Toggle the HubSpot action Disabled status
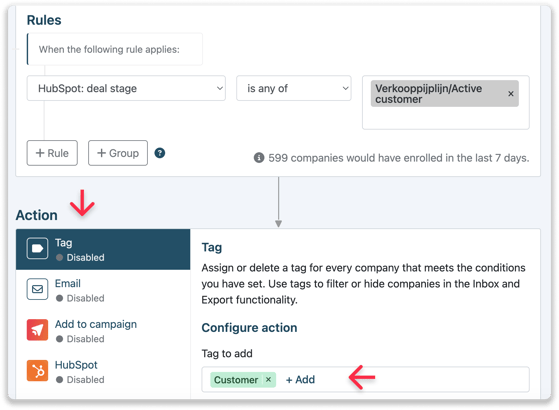The height and width of the screenshot is (410, 559). pos(80,380)
